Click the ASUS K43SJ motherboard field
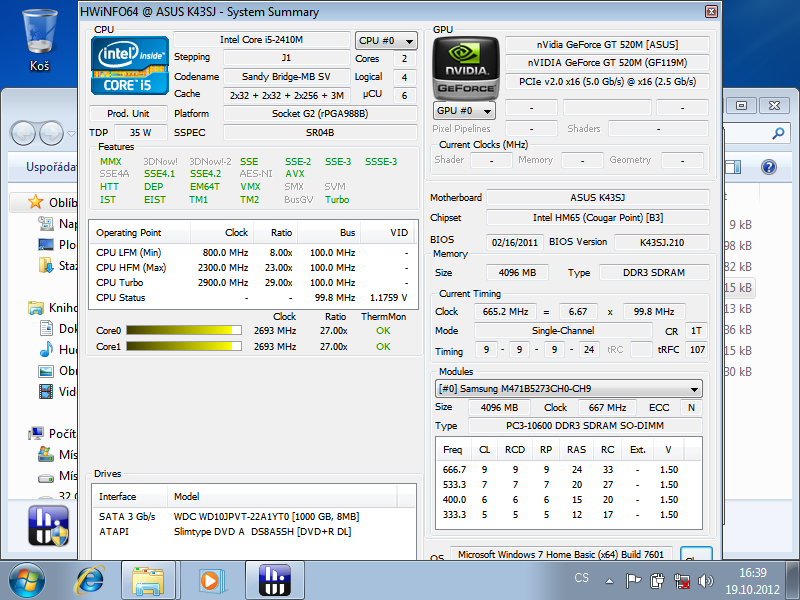The image size is (800, 600). (x=598, y=197)
